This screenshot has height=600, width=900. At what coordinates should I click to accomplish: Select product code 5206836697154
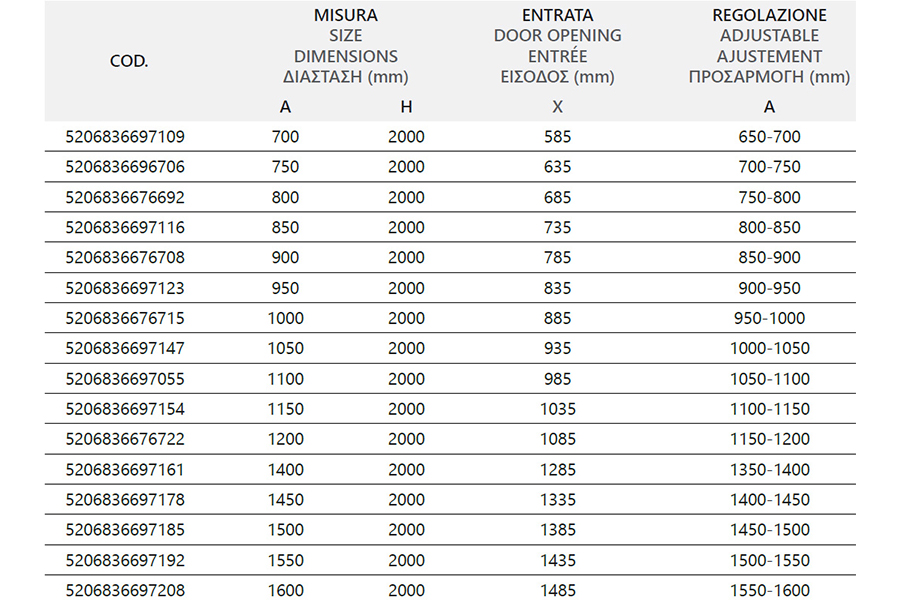125,409
